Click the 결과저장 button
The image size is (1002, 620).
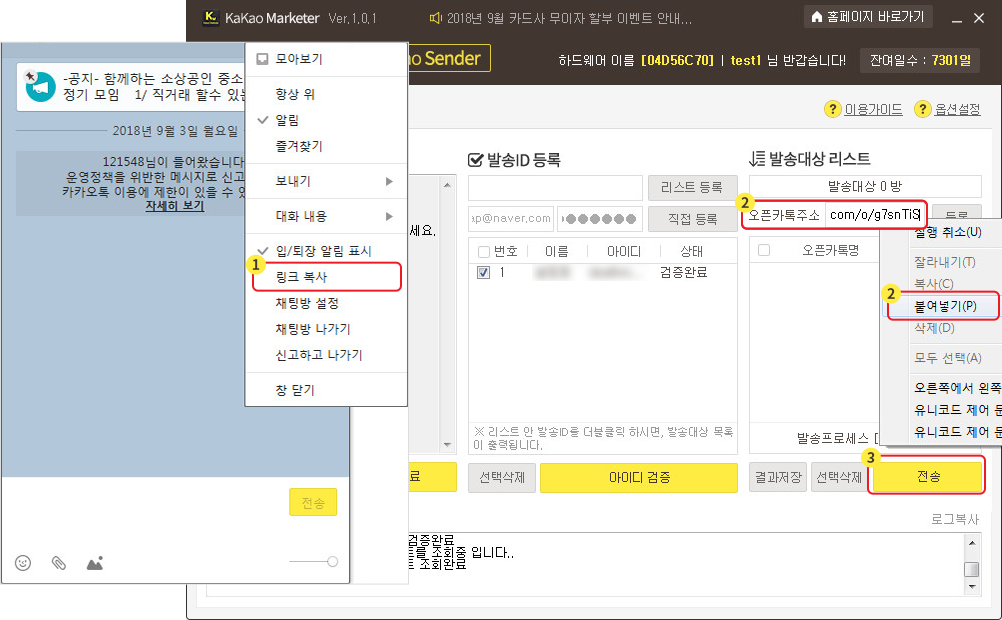click(x=778, y=477)
